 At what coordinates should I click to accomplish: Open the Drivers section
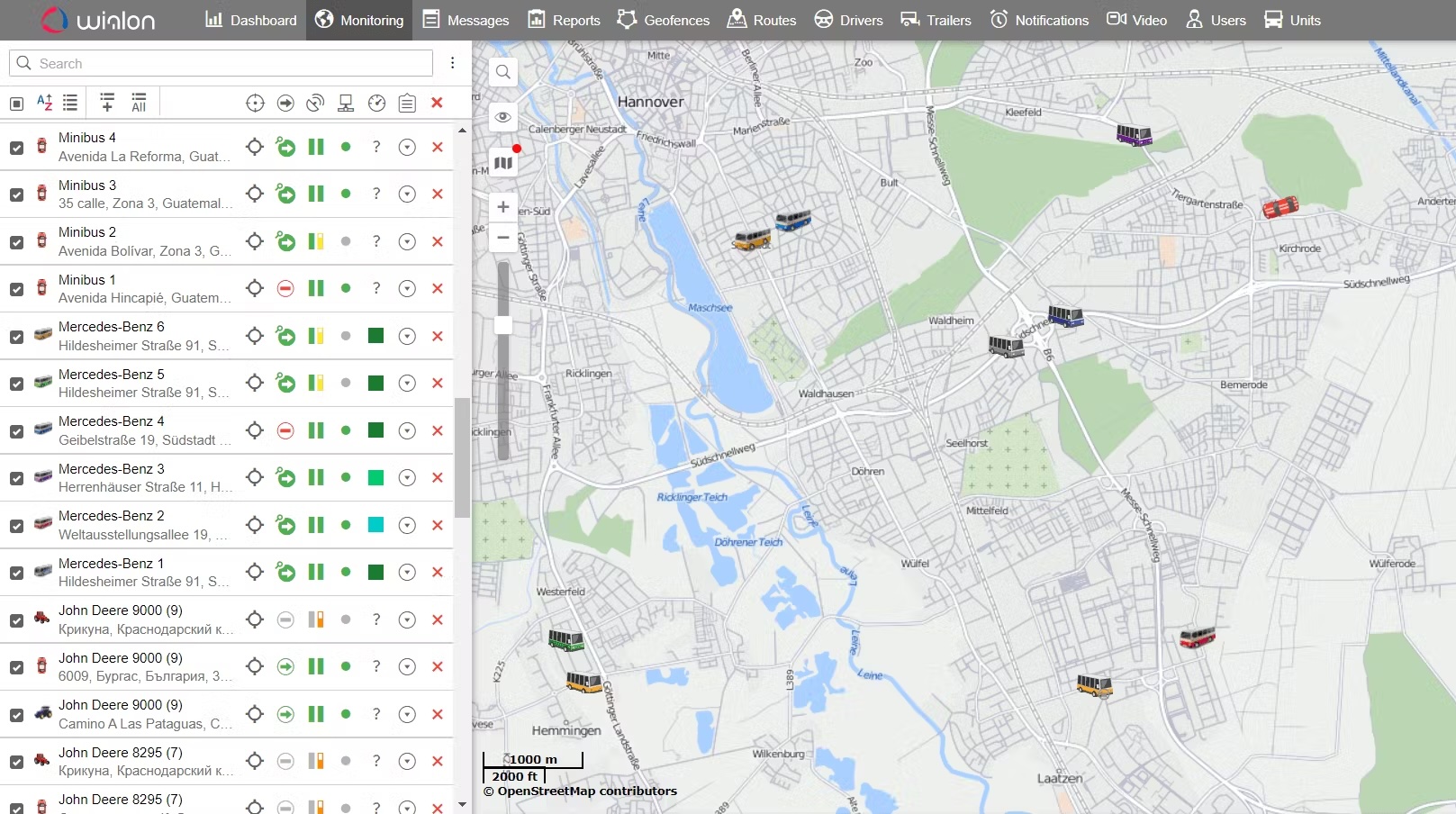[848, 20]
